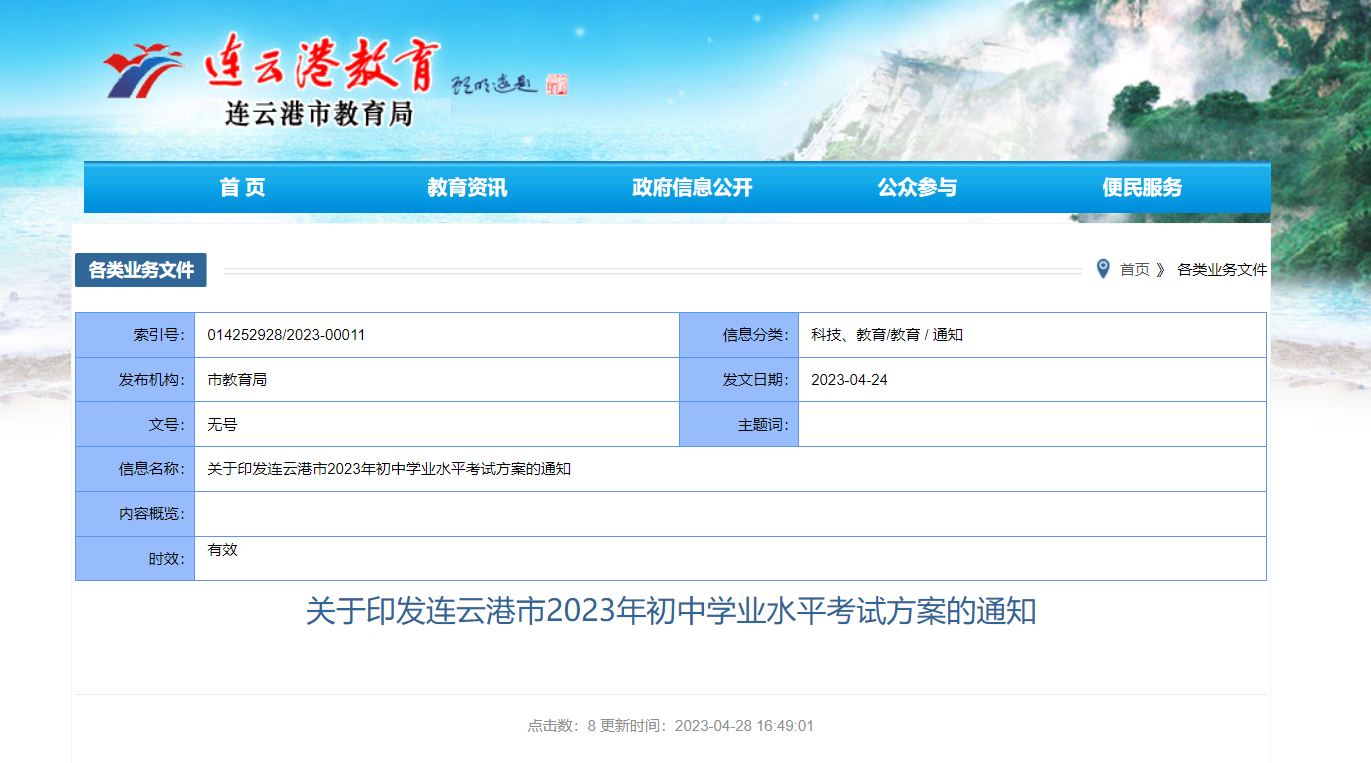Click the large blue article headline
The image size is (1371, 763).
tap(671, 611)
